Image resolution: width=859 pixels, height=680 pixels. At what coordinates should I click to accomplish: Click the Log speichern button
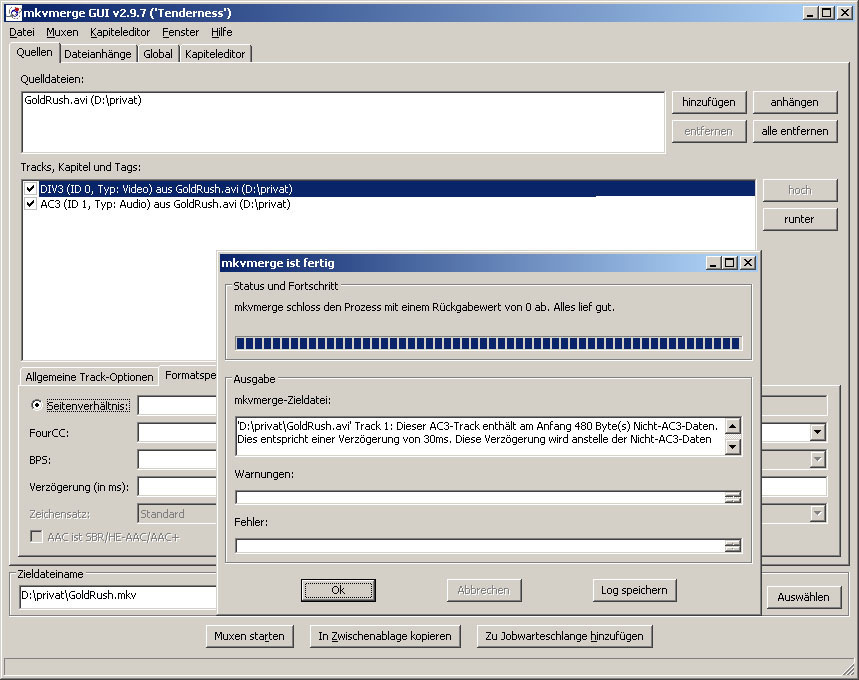(x=634, y=590)
